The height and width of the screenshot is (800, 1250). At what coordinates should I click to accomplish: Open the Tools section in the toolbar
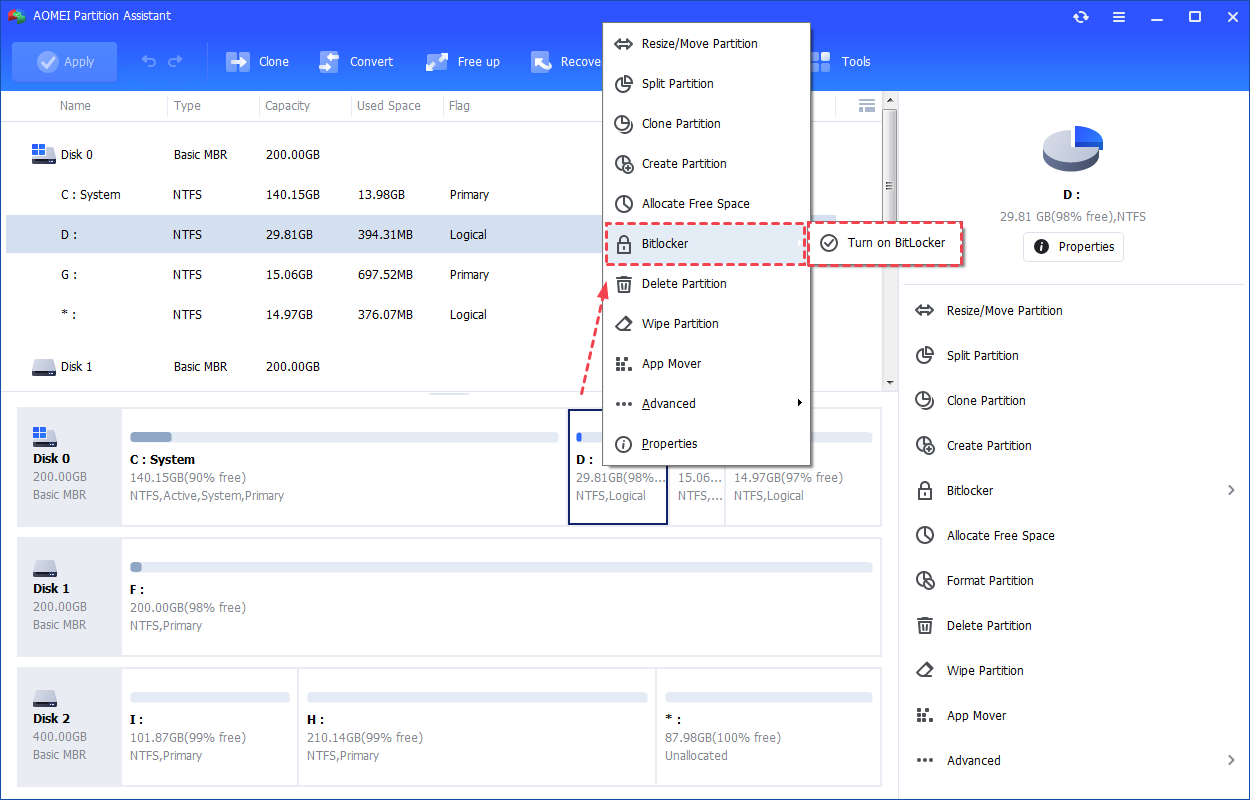(840, 61)
